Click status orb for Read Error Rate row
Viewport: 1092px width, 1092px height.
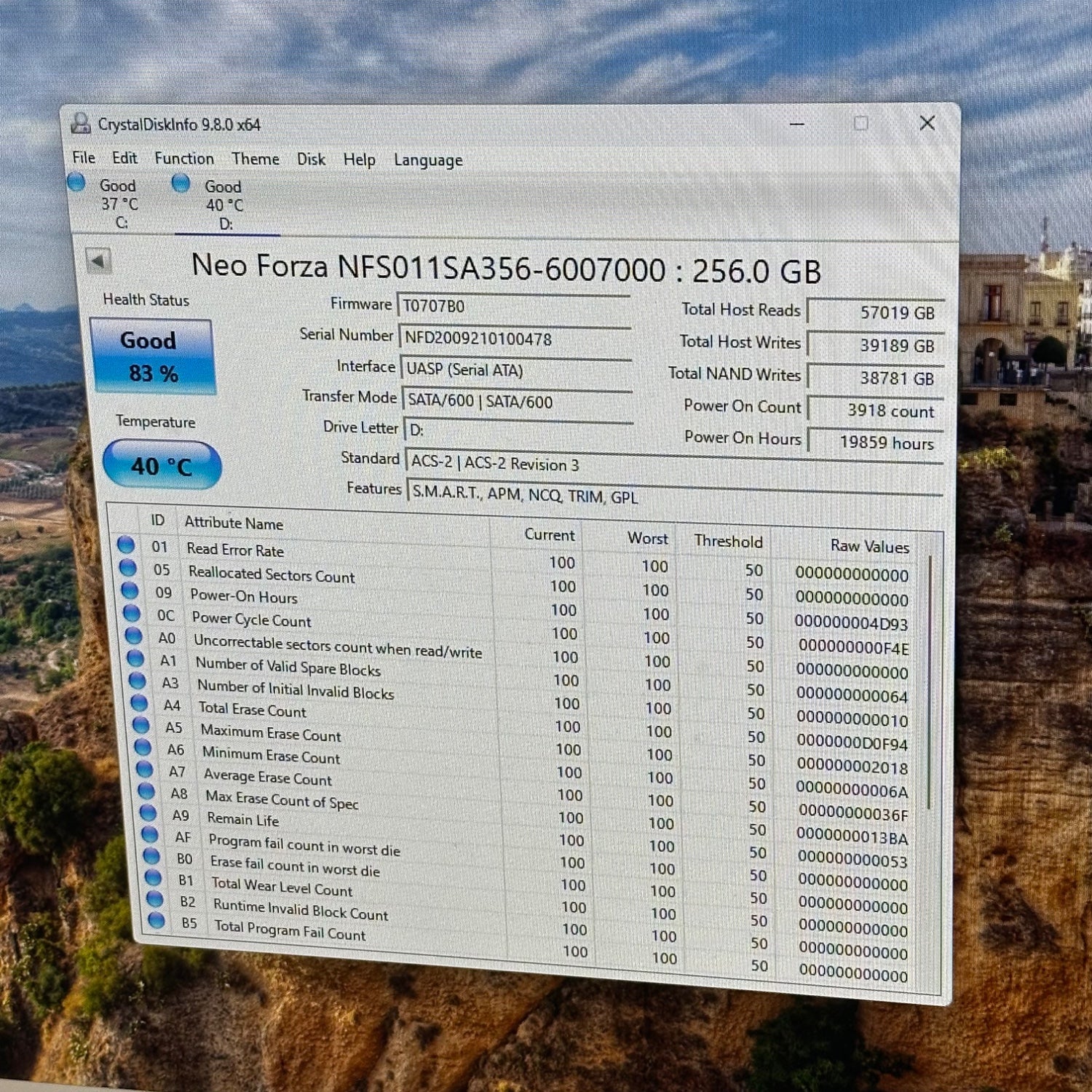(x=126, y=545)
